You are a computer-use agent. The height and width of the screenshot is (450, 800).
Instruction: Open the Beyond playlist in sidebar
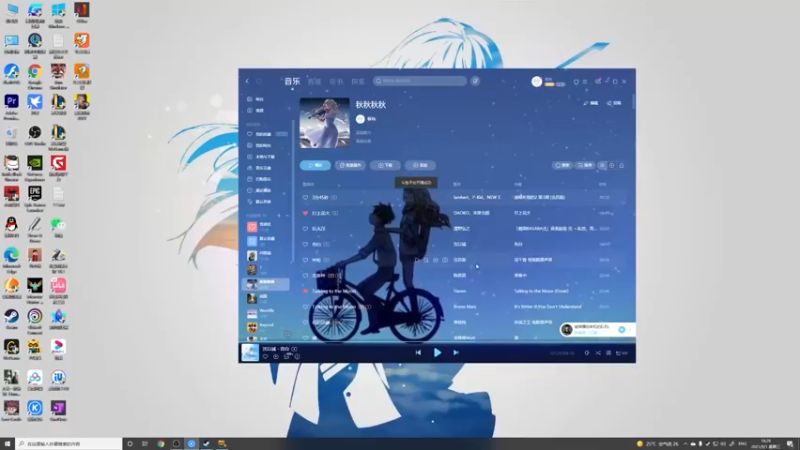(x=265, y=327)
